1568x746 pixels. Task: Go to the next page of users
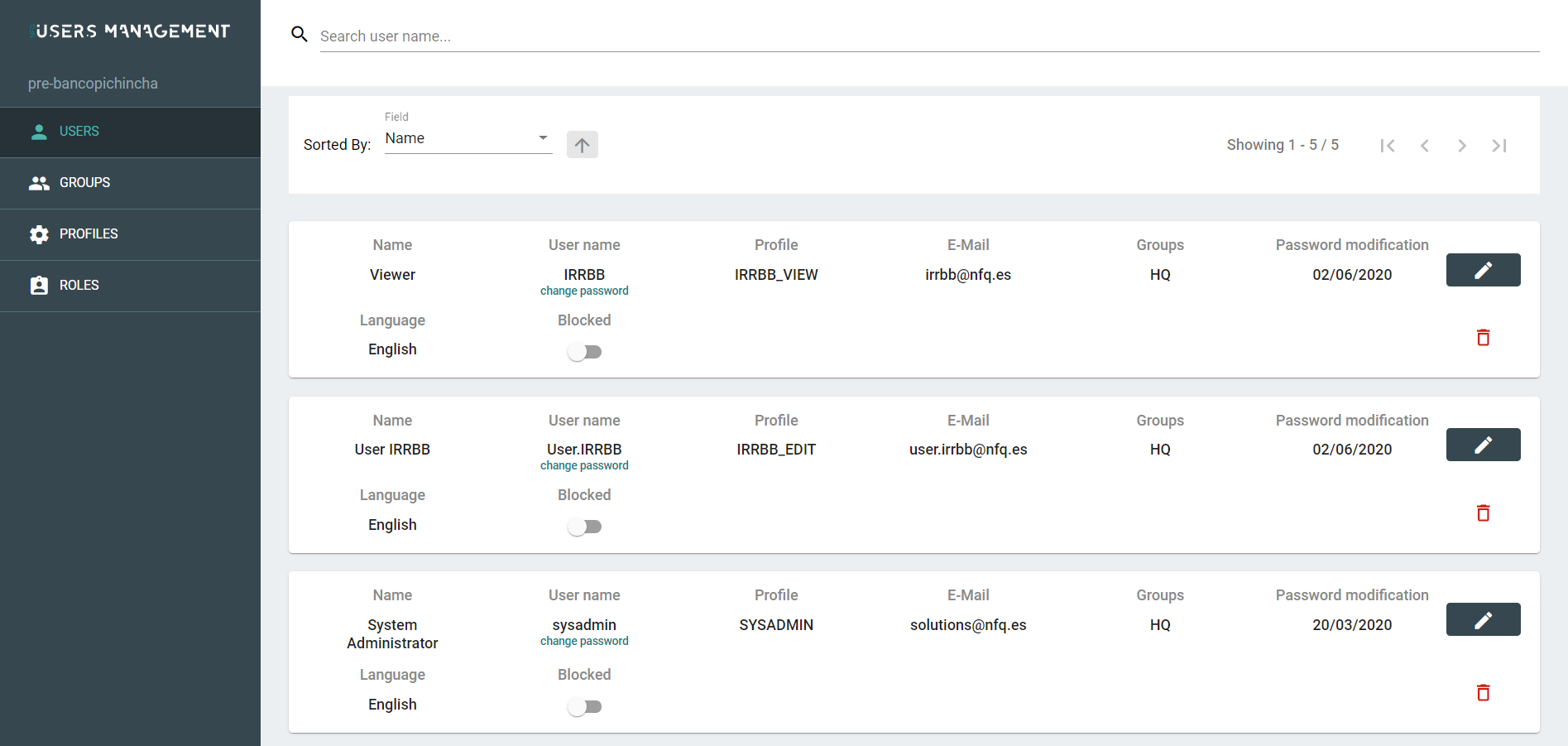point(1462,146)
